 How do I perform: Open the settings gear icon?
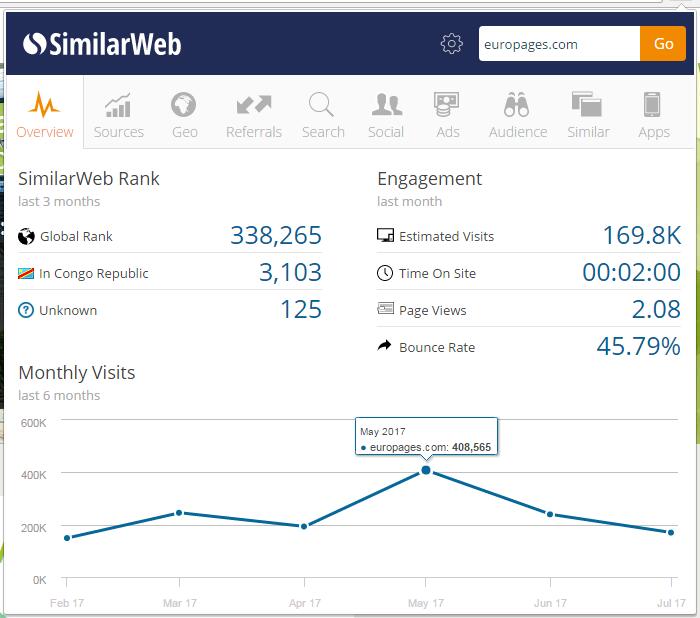[452, 44]
